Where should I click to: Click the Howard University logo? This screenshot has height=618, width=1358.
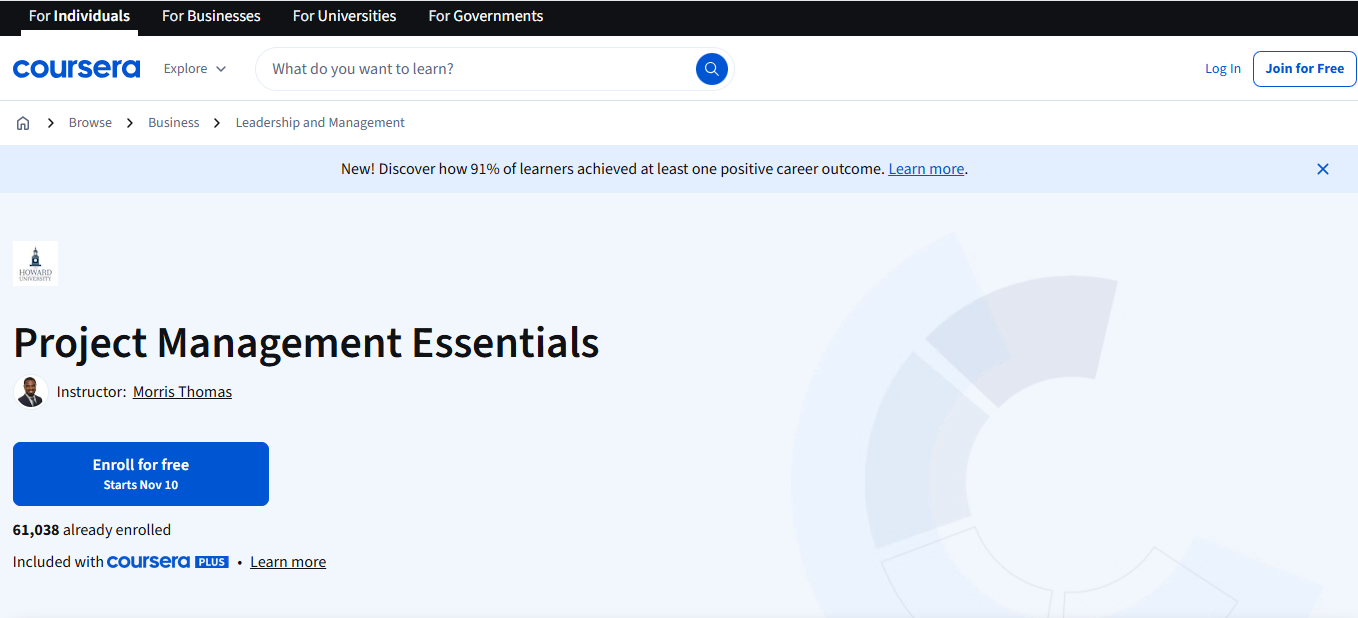[34, 263]
